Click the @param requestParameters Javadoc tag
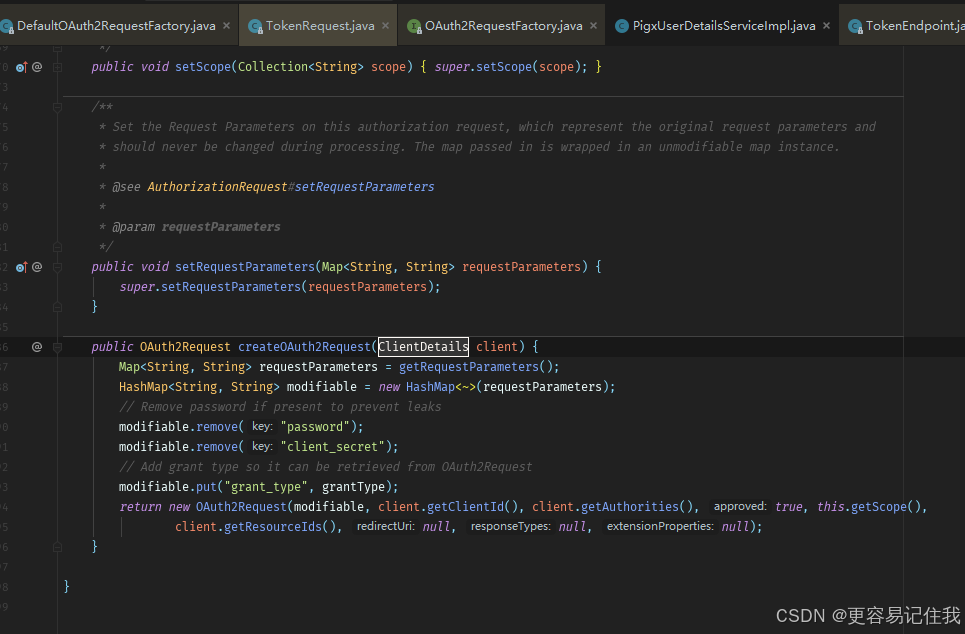 196,227
